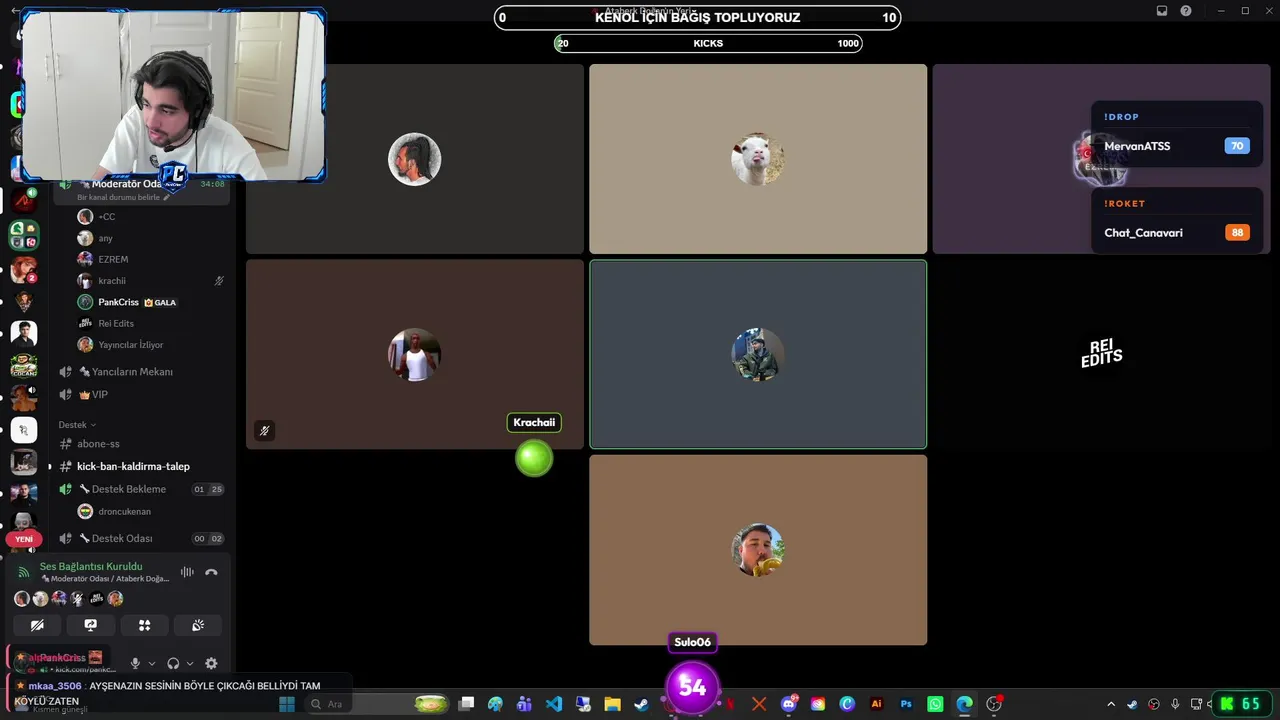Jump to new mentions via YENİ pill
The width and height of the screenshot is (1280, 720).
(24, 539)
